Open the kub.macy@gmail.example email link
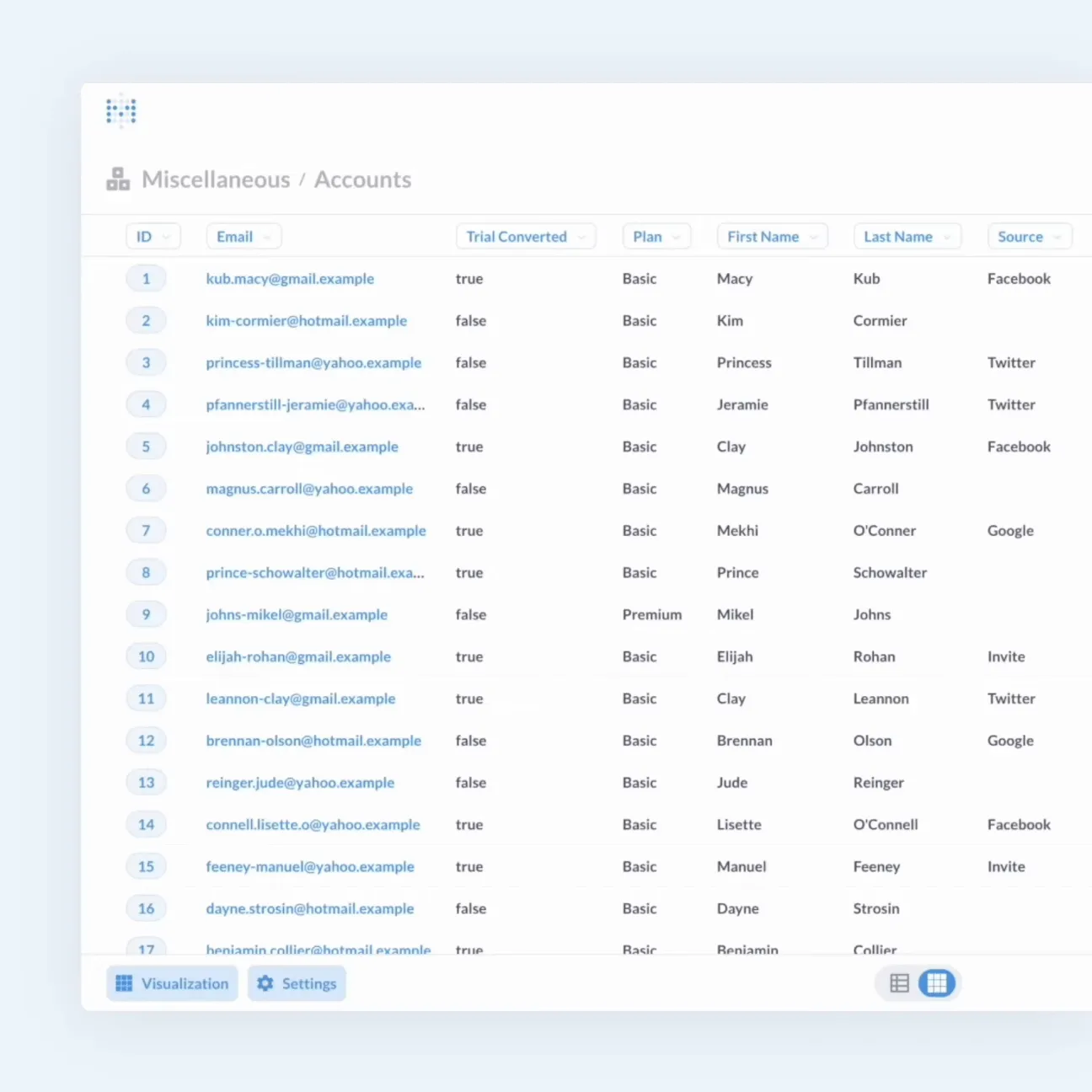Screen dimensions: 1092x1092 (290, 279)
